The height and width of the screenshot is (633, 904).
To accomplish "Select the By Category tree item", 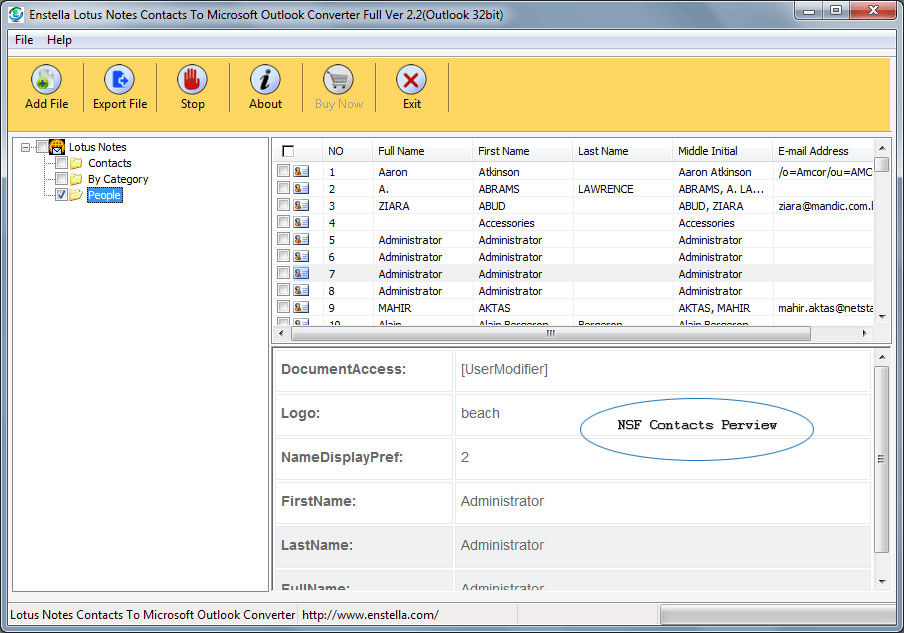I will [x=118, y=179].
